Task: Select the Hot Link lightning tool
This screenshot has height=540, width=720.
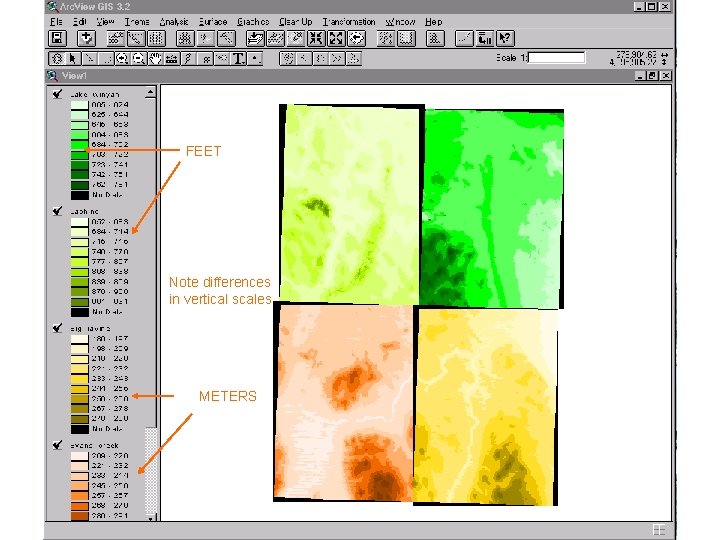Action: 188,59
